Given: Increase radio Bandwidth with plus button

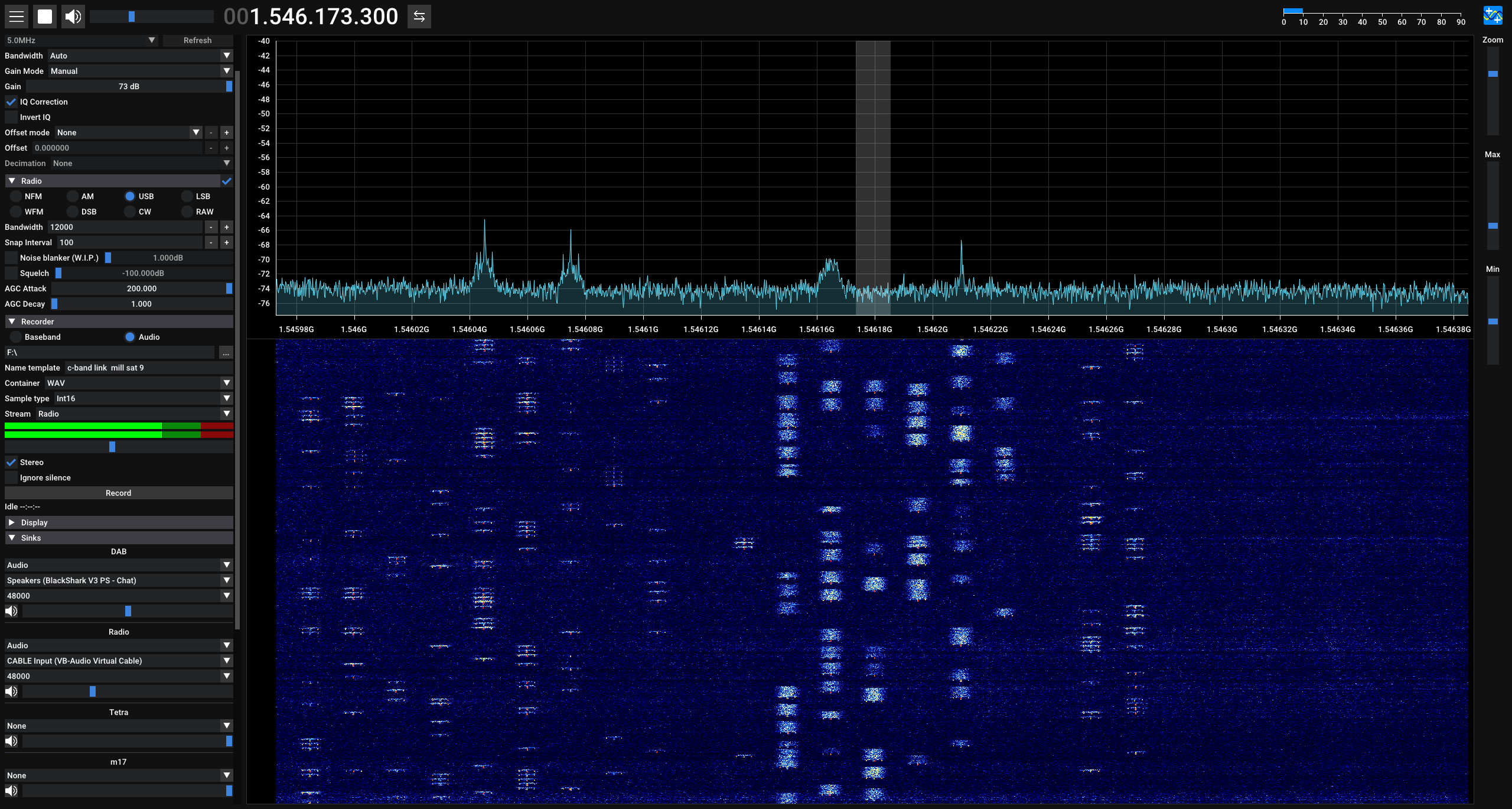Looking at the screenshot, I should (226, 227).
